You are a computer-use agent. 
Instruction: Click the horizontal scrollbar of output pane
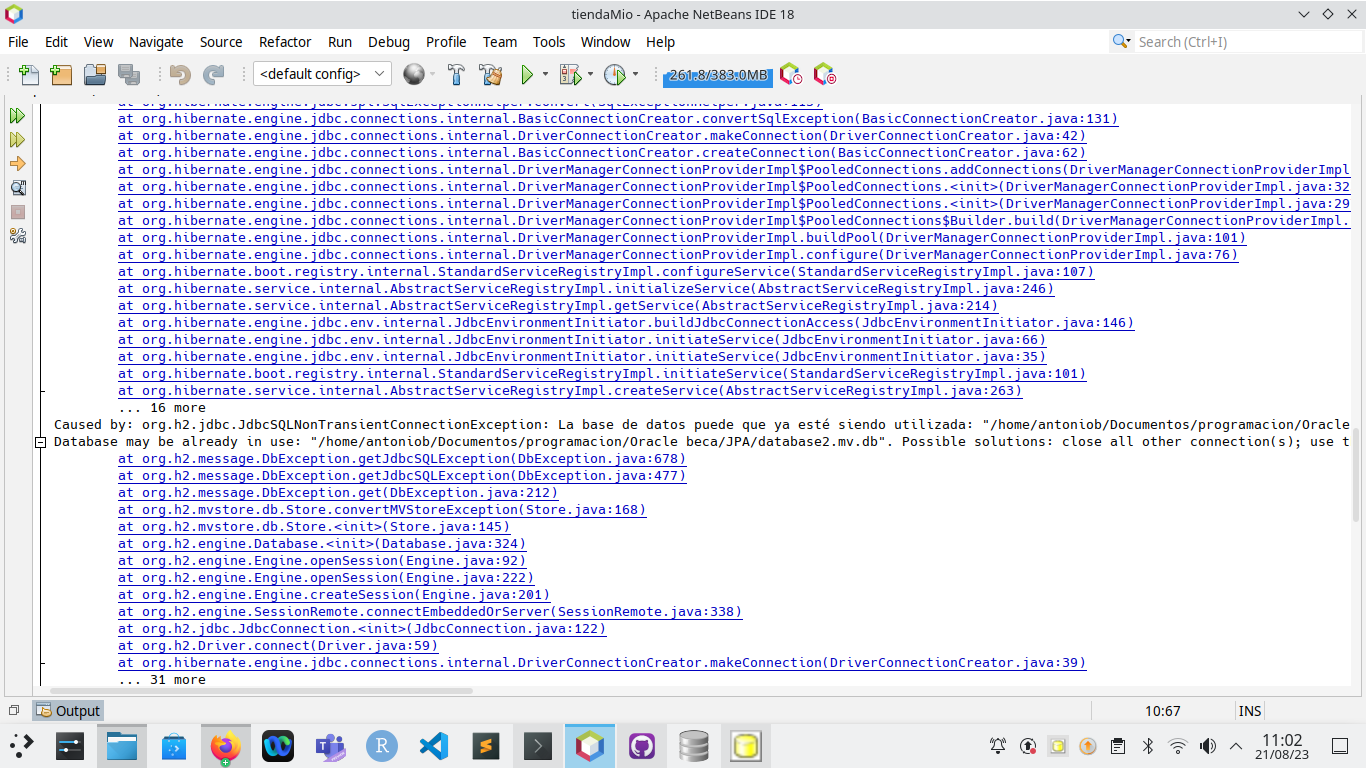coord(262,690)
